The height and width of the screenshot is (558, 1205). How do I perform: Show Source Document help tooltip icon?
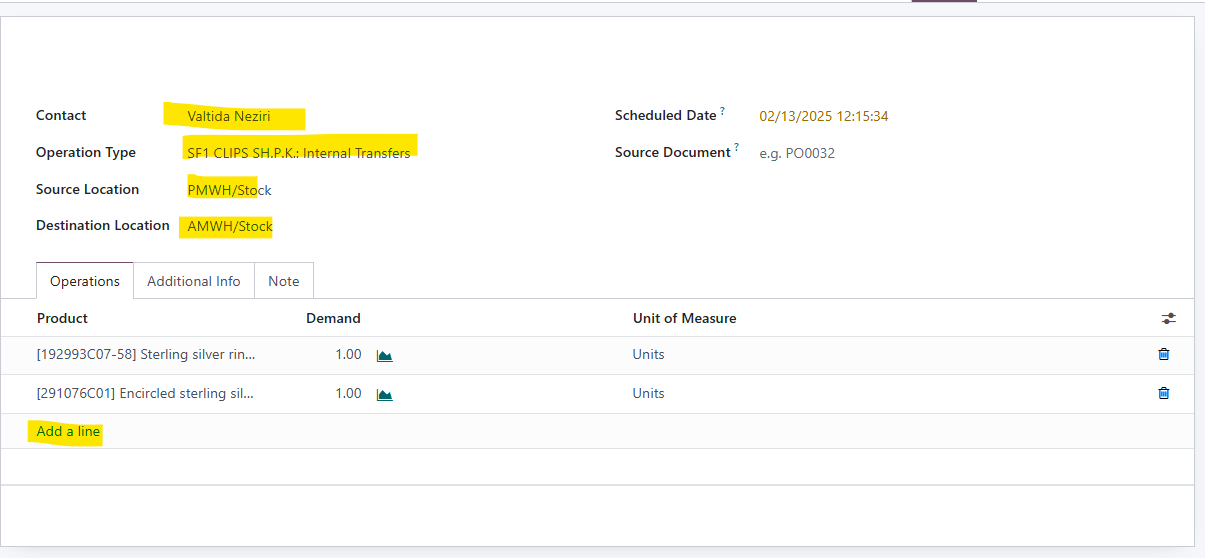pyautogui.click(x=737, y=148)
